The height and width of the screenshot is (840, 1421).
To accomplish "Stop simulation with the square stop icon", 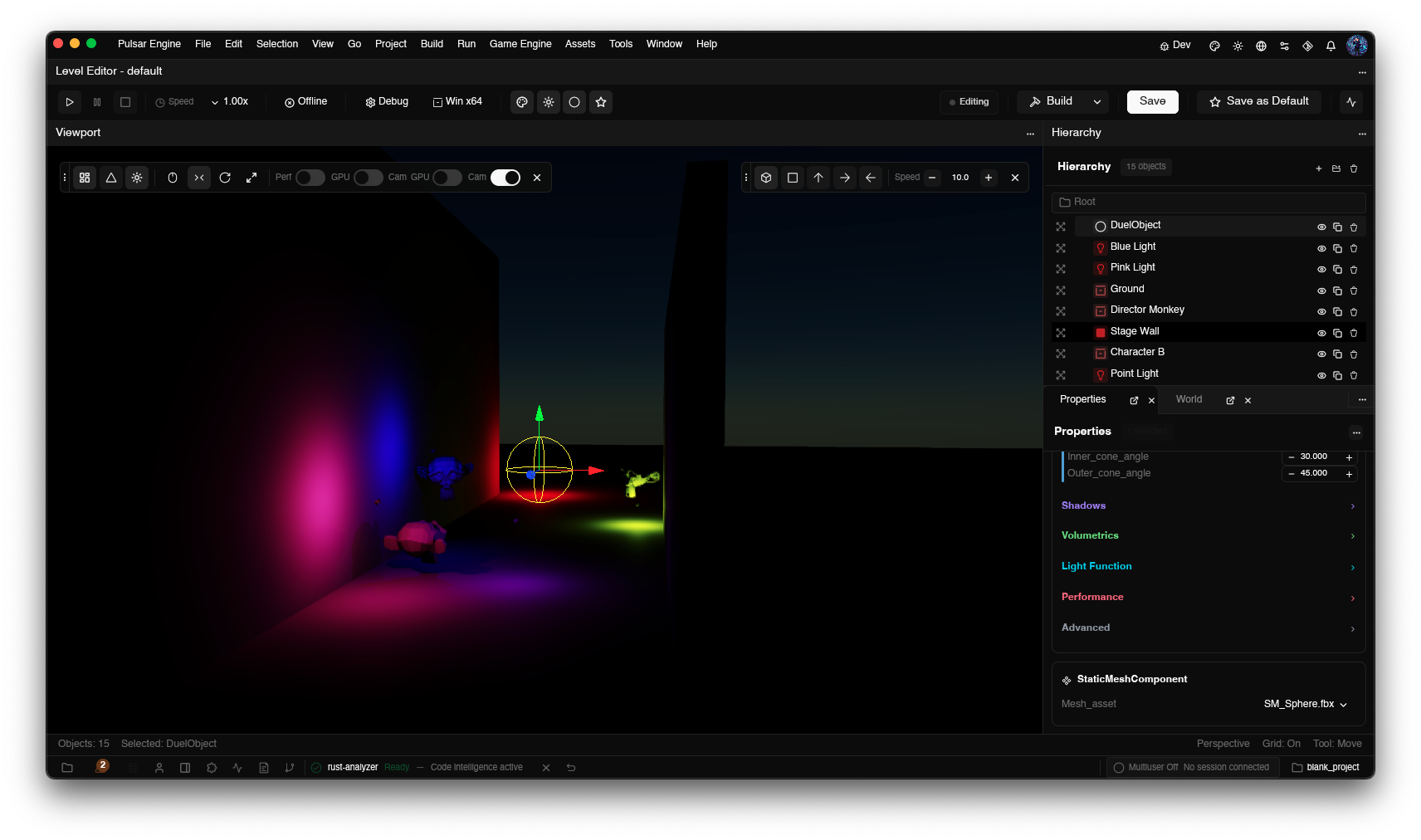I will (x=125, y=102).
